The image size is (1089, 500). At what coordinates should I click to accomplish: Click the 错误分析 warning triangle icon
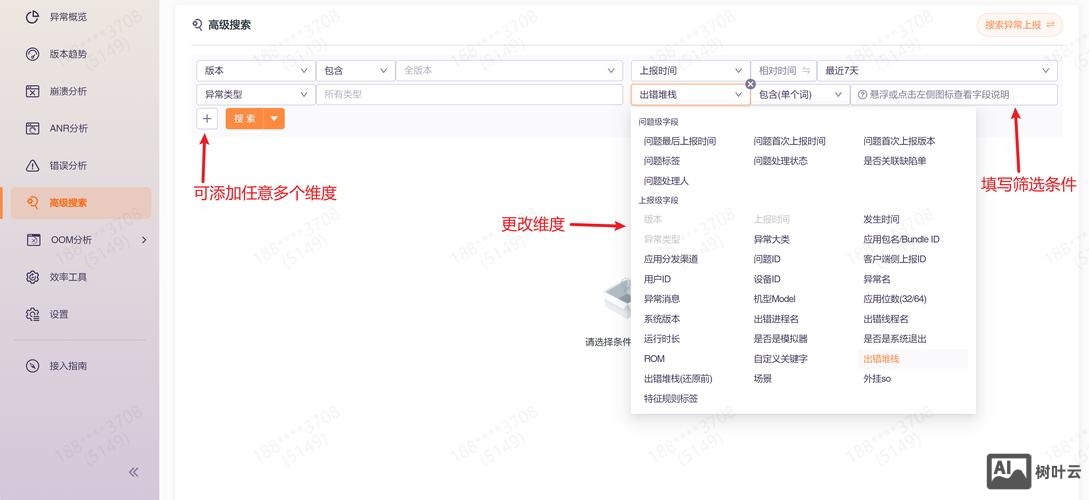pyautogui.click(x=32, y=165)
